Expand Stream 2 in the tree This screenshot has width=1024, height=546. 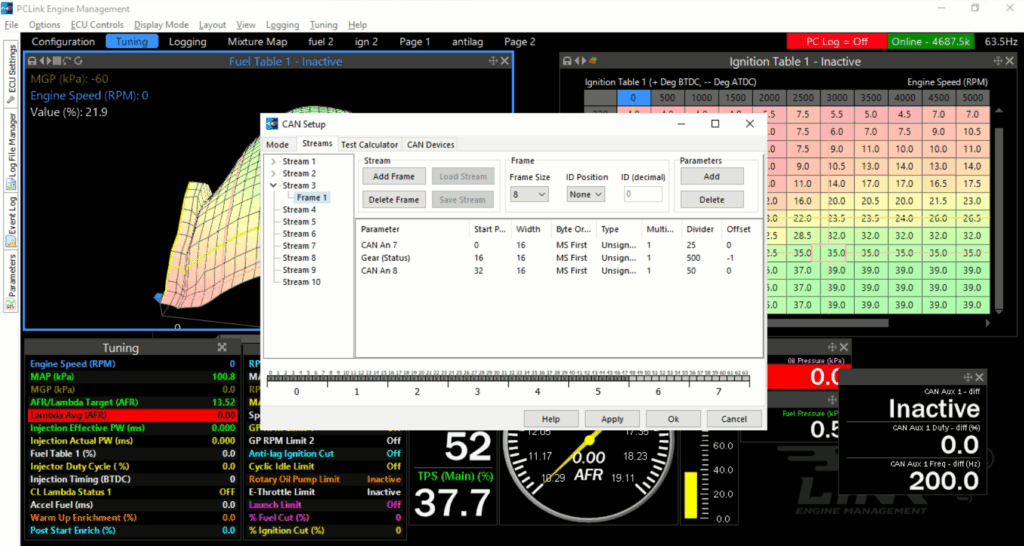pyautogui.click(x=272, y=174)
